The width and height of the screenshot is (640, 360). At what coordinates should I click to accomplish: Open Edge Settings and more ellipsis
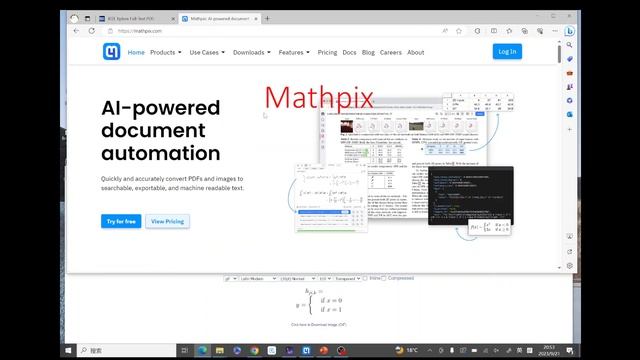pos(555,31)
